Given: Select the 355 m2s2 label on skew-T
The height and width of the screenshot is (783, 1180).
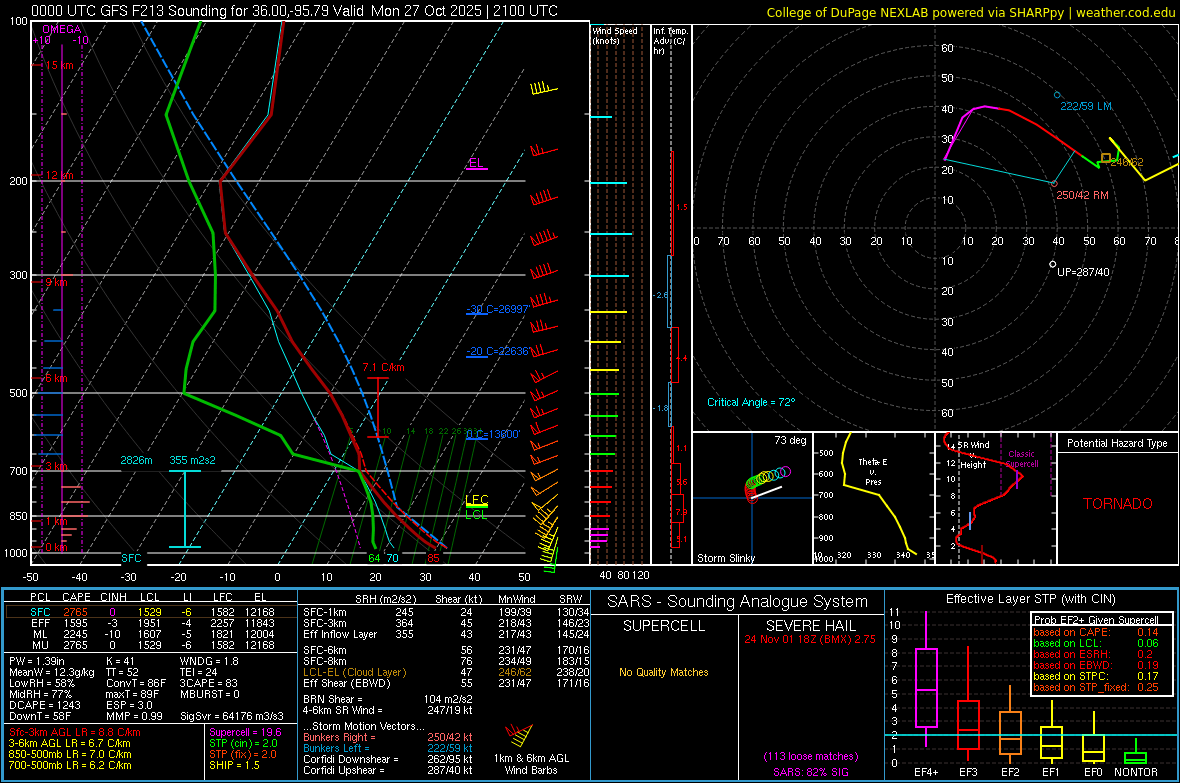Looking at the screenshot, I should click(x=192, y=460).
